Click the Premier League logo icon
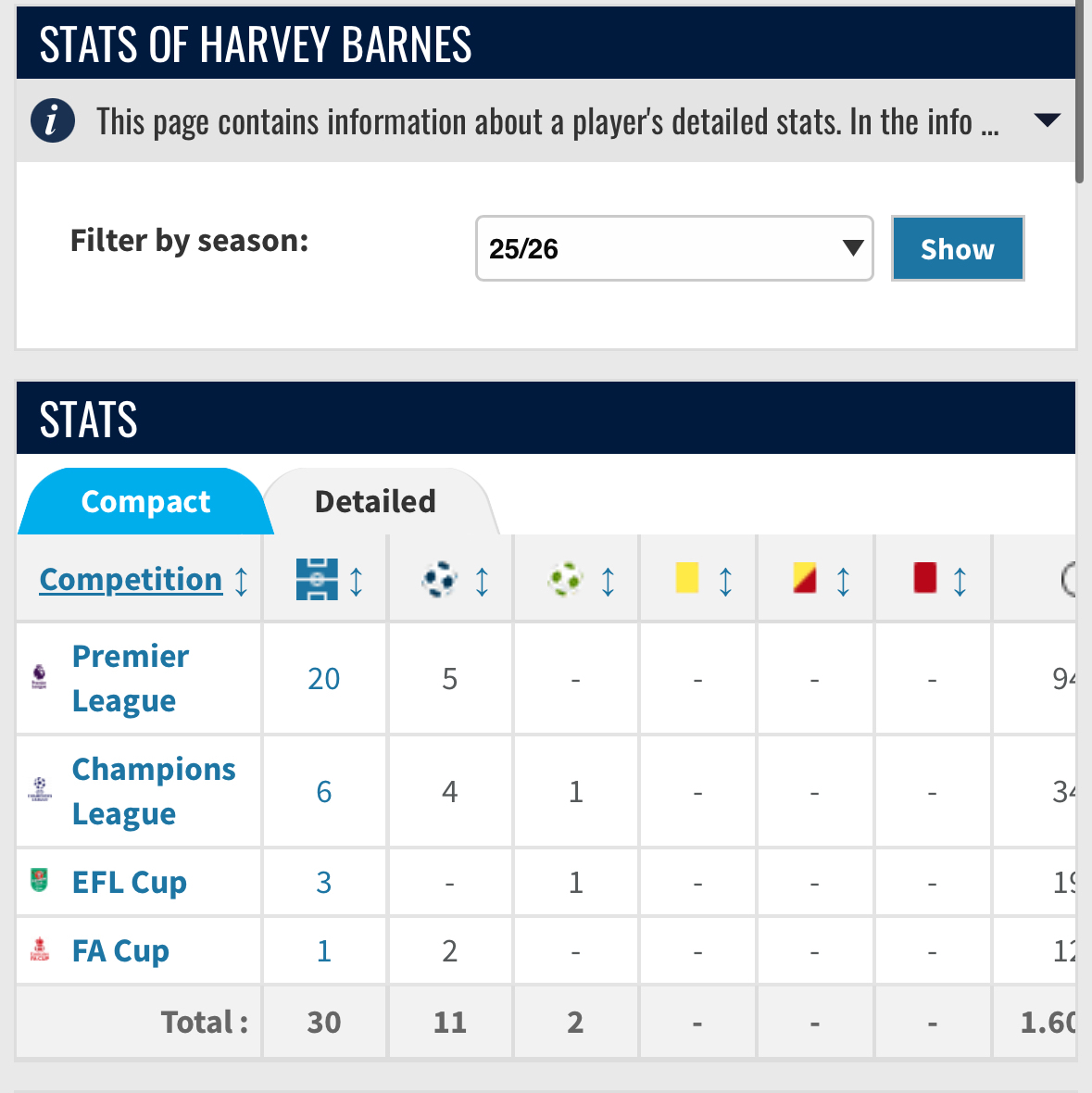Screen dimensions: 1092x1093 (x=40, y=677)
